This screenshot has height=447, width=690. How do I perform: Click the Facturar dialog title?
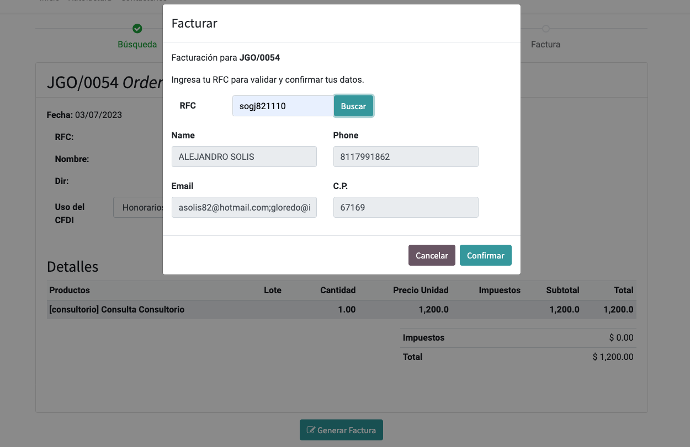195,22
